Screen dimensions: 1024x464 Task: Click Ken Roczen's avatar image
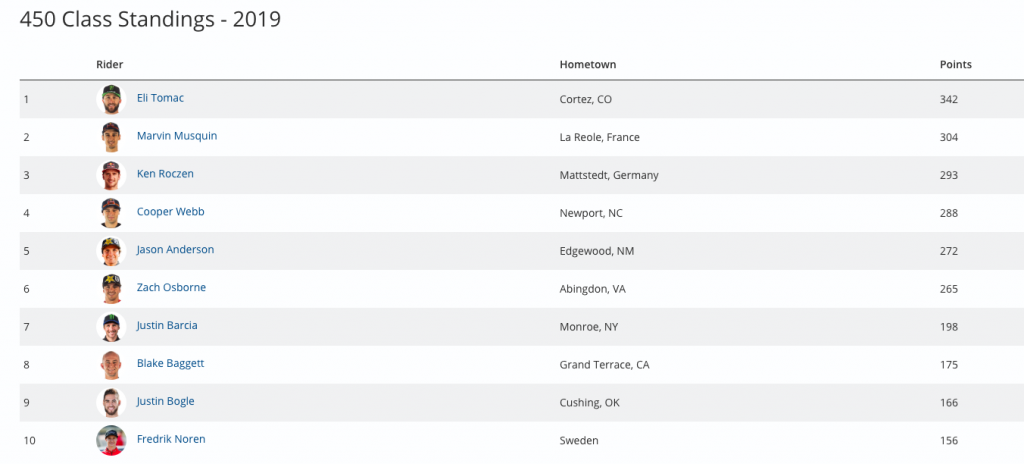[110, 175]
